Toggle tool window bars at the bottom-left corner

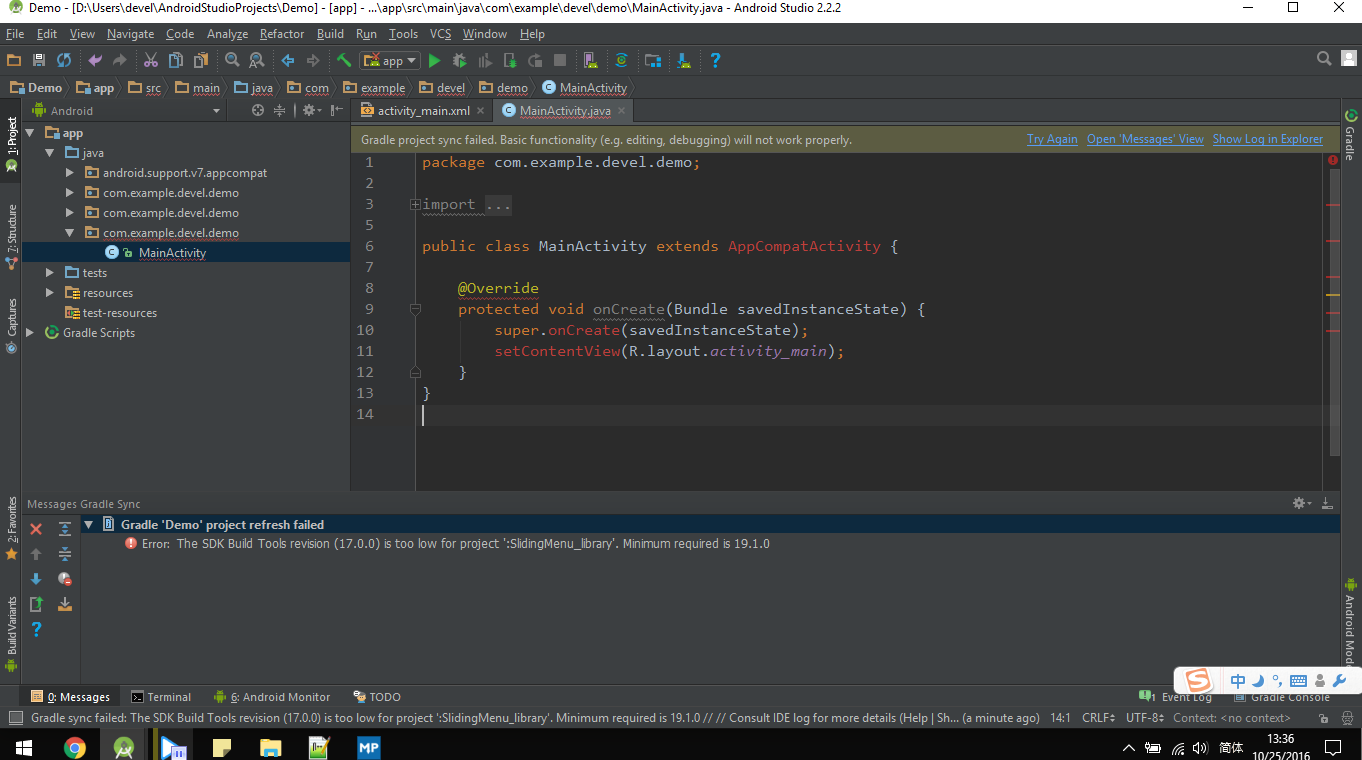14,718
